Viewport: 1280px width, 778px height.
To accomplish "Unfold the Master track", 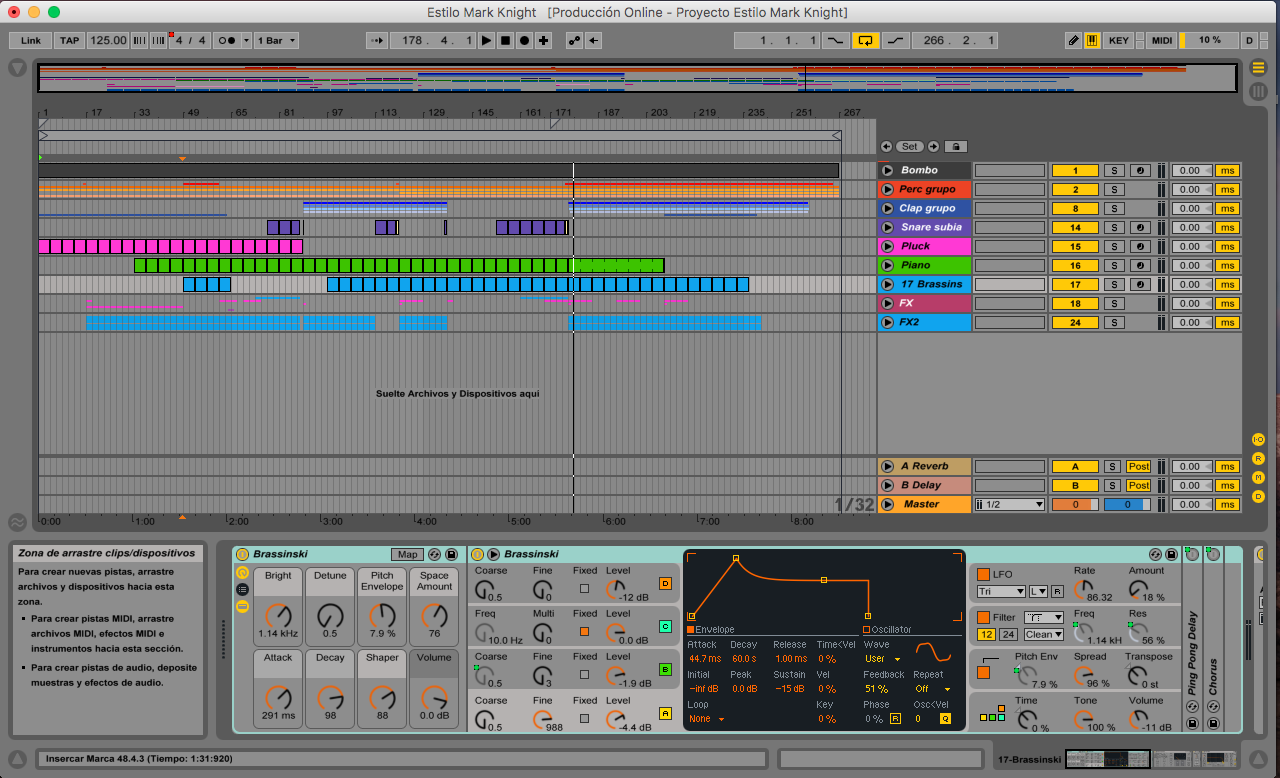I will [x=888, y=504].
